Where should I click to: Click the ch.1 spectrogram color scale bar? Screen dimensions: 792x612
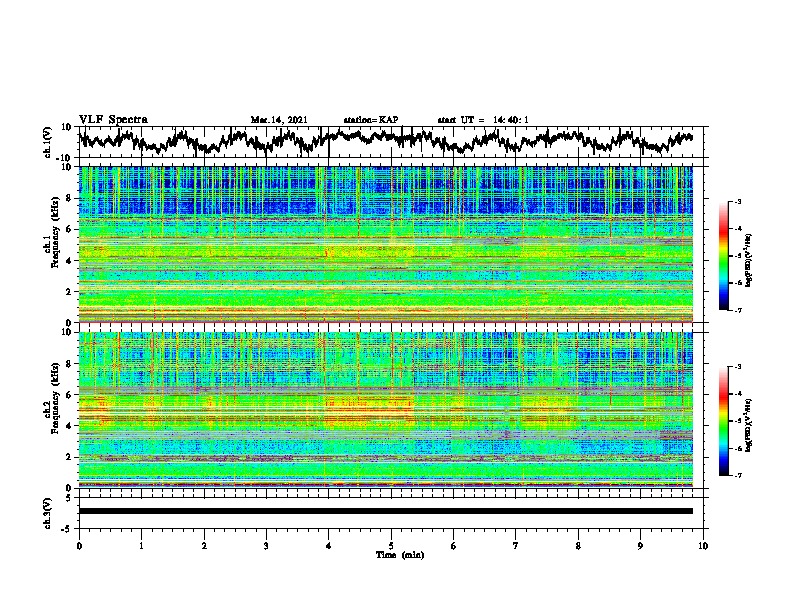(723, 256)
